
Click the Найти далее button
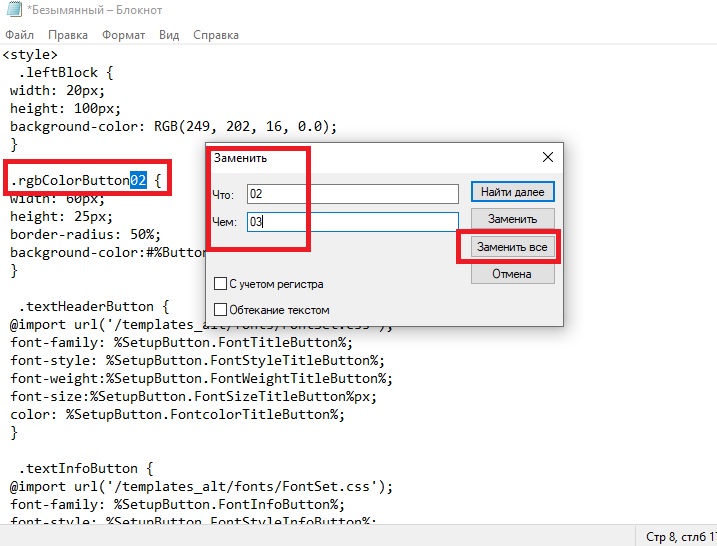pyautogui.click(x=513, y=192)
